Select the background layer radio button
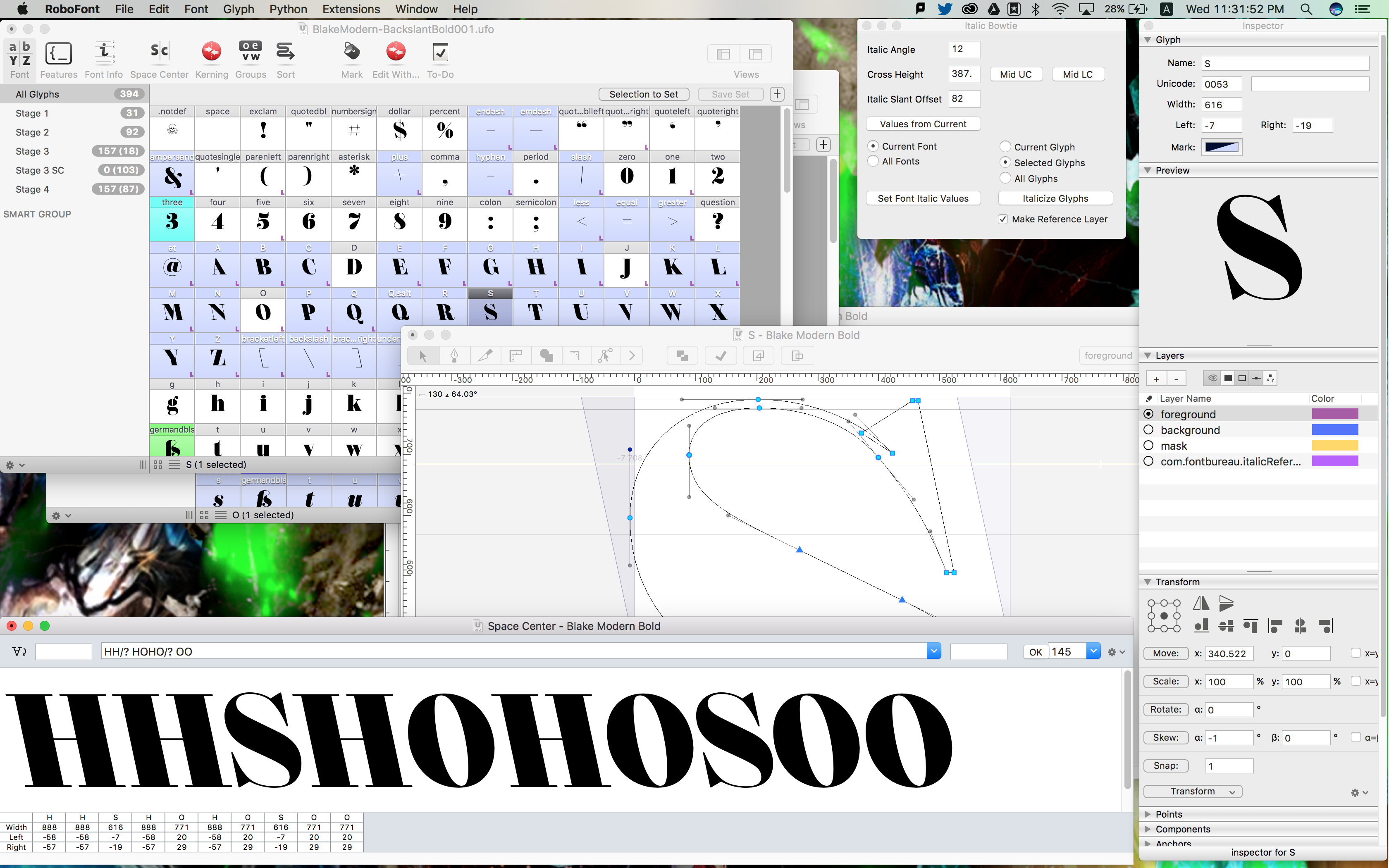 [1148, 430]
